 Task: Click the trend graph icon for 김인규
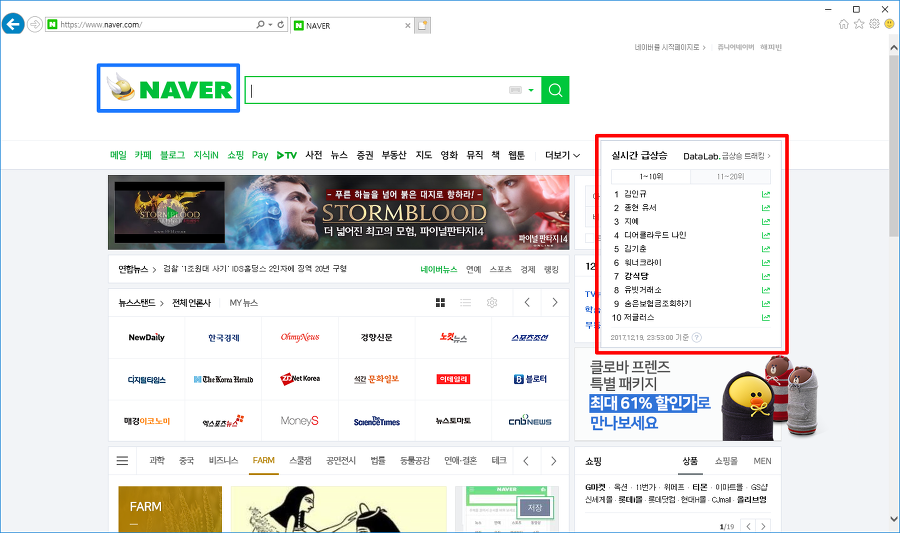point(766,194)
